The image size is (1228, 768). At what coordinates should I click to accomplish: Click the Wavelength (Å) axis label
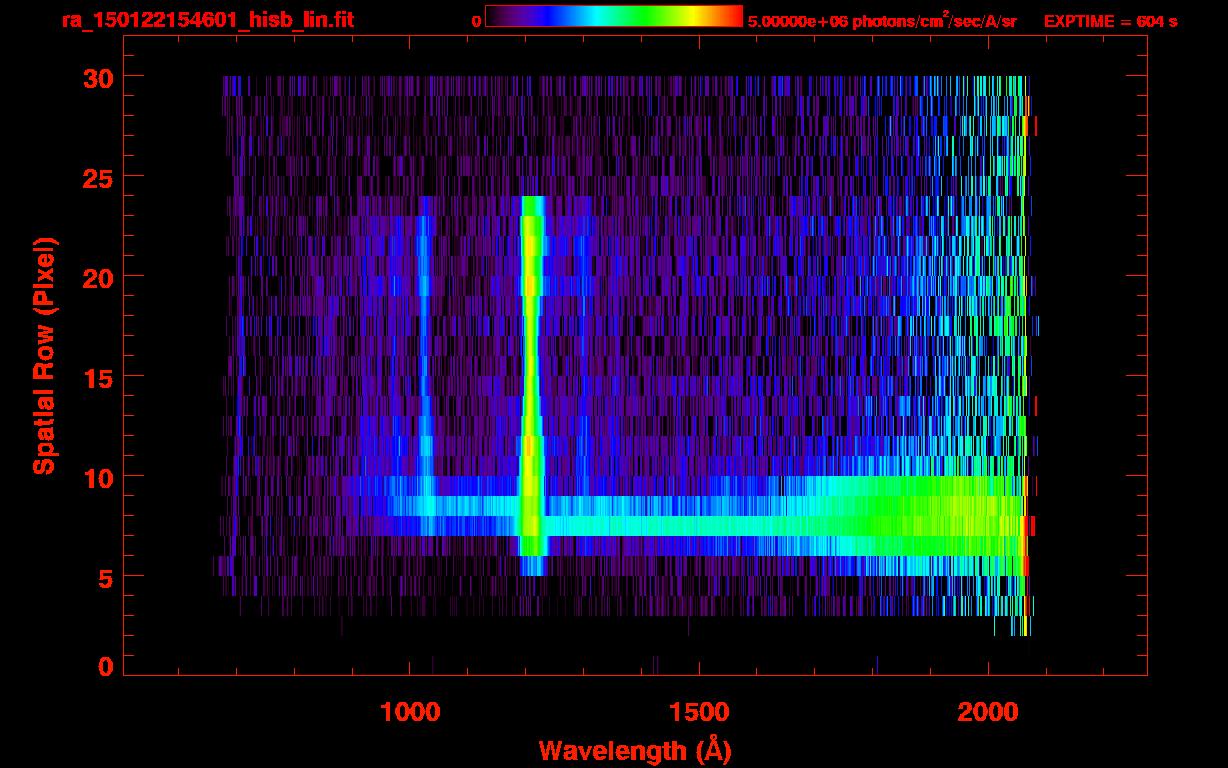click(628, 750)
